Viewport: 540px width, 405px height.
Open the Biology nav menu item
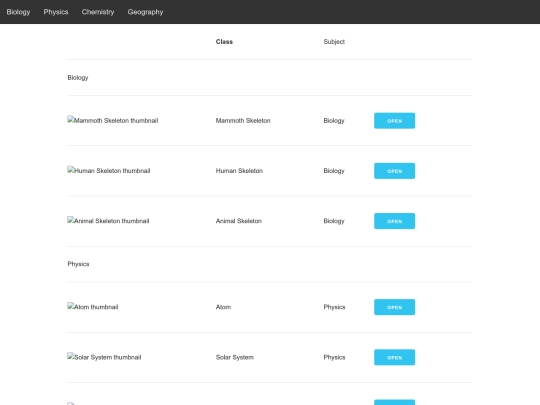pos(18,12)
